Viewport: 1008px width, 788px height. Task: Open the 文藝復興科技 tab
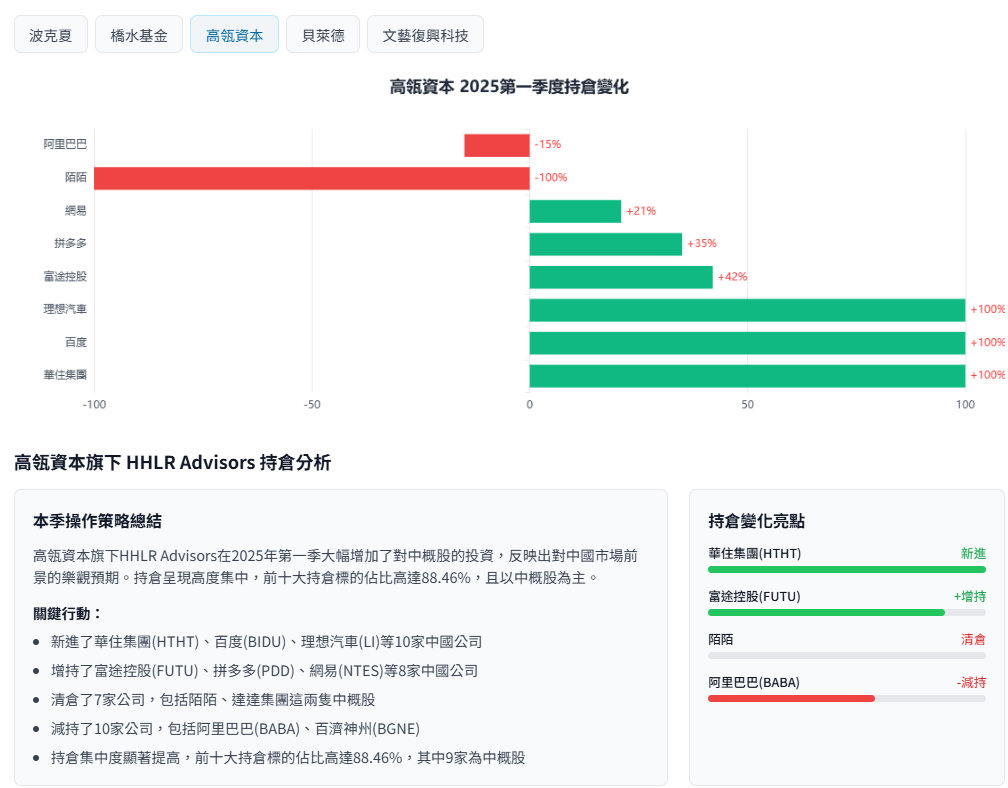425,35
